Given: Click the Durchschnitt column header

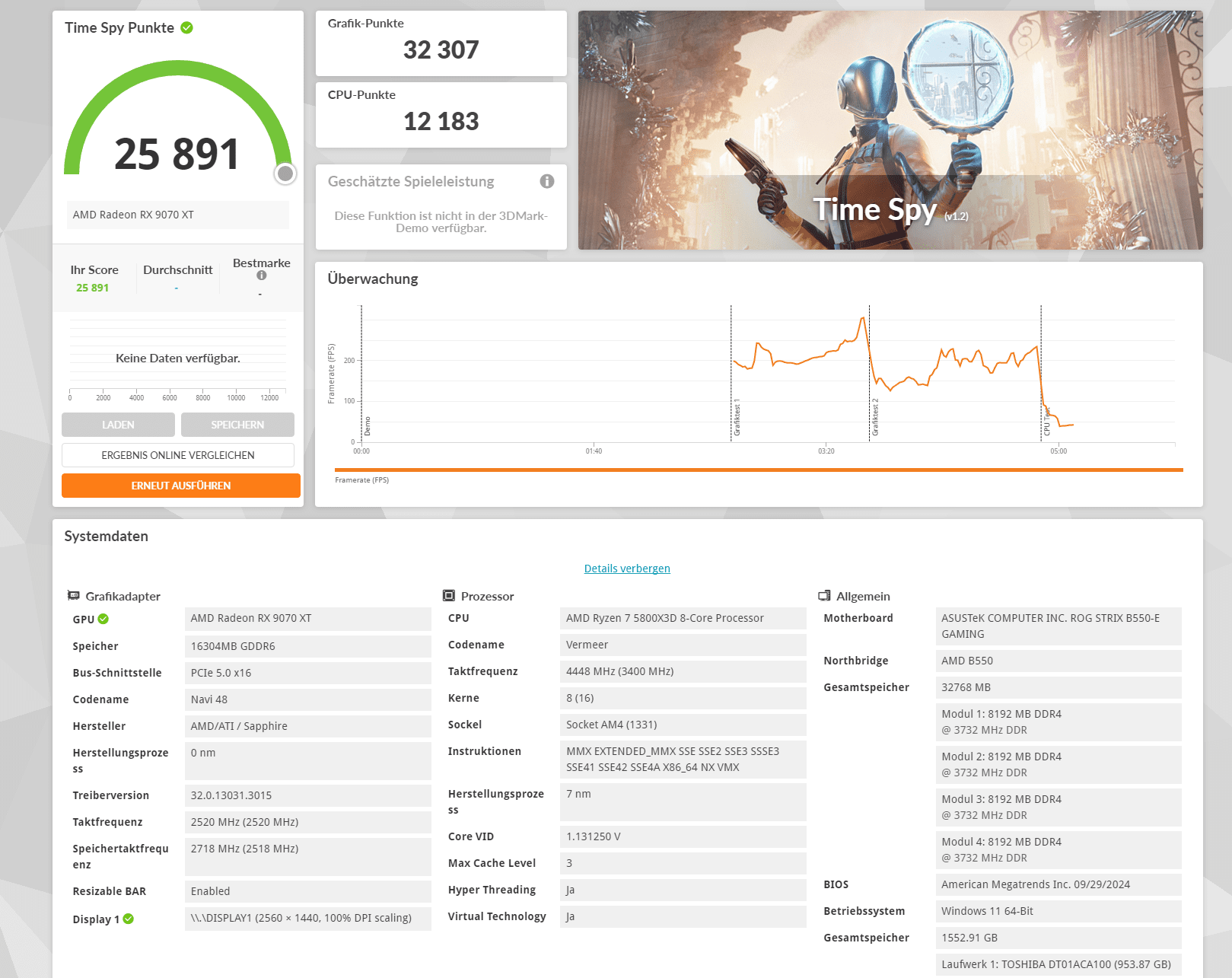Looking at the screenshot, I should [x=178, y=270].
